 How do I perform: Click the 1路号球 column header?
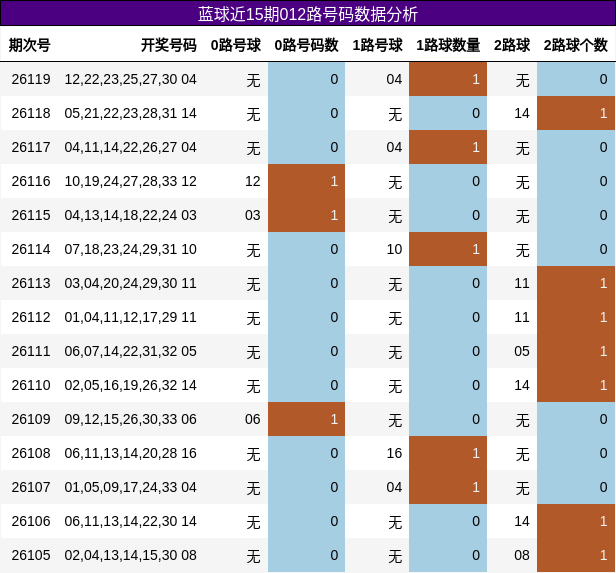click(377, 45)
